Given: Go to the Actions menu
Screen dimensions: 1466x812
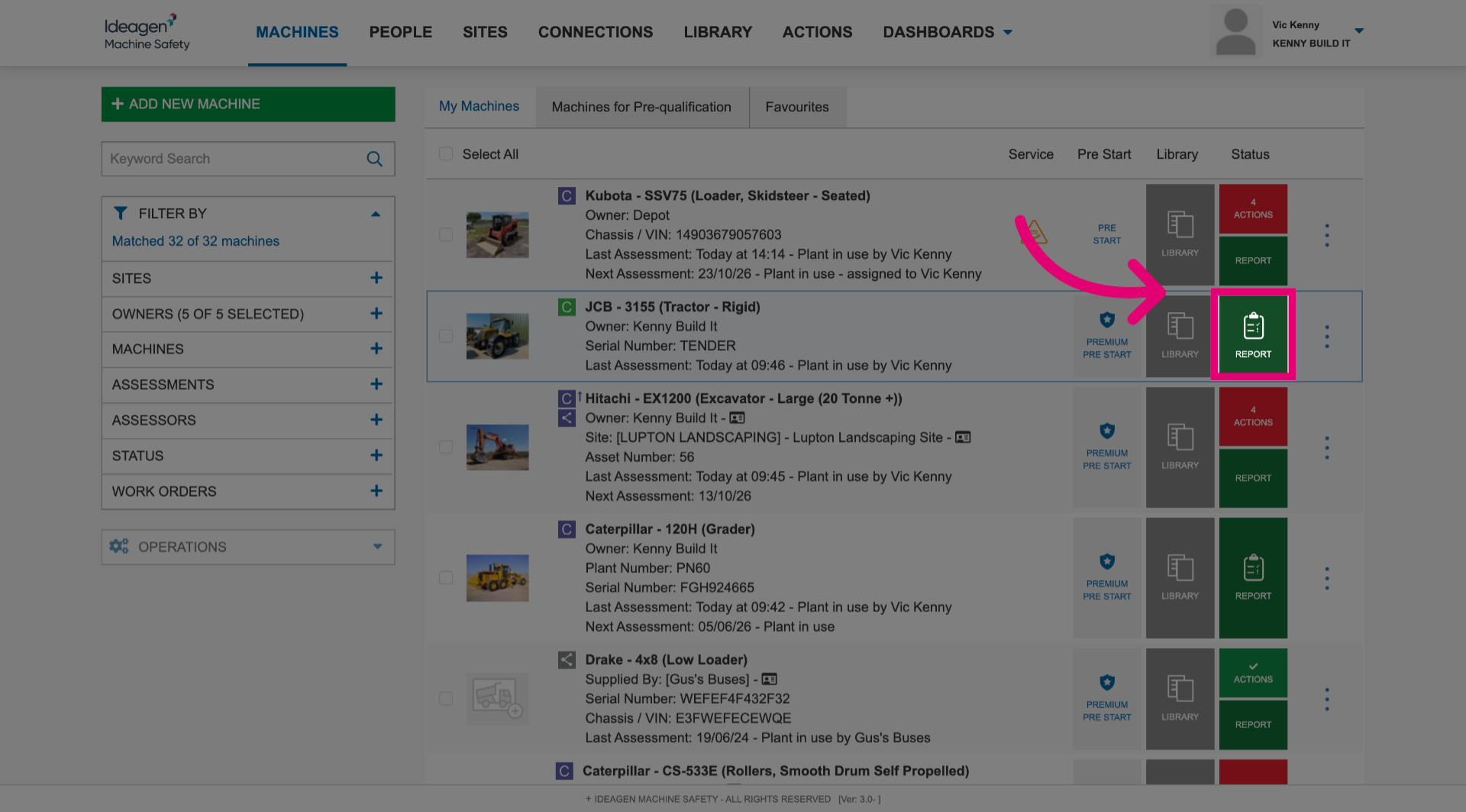Looking at the screenshot, I should 817,32.
